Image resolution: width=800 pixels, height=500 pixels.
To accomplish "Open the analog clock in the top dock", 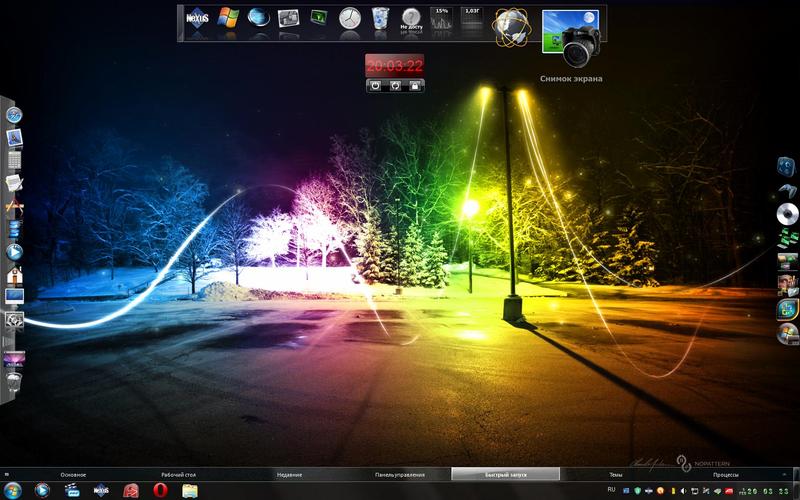I will tap(349, 18).
